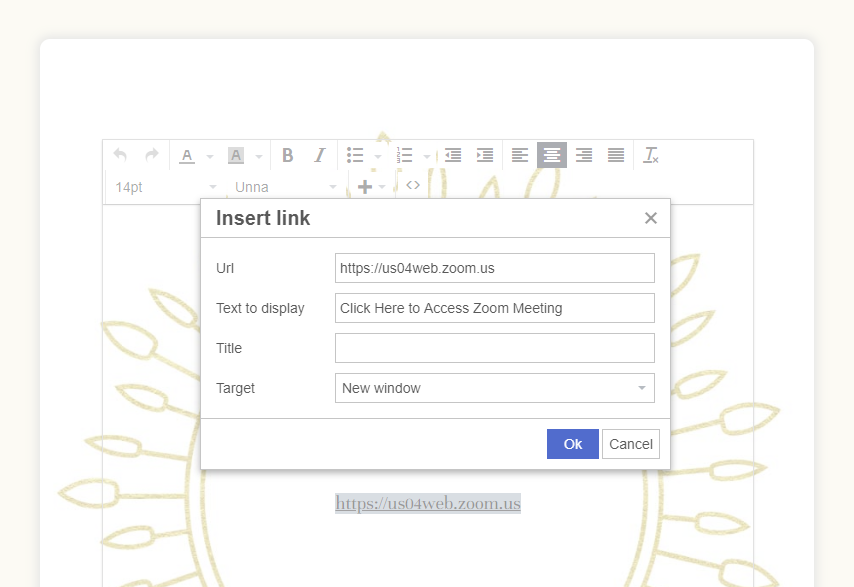
Task: Click into the Title input field
Action: [494, 348]
